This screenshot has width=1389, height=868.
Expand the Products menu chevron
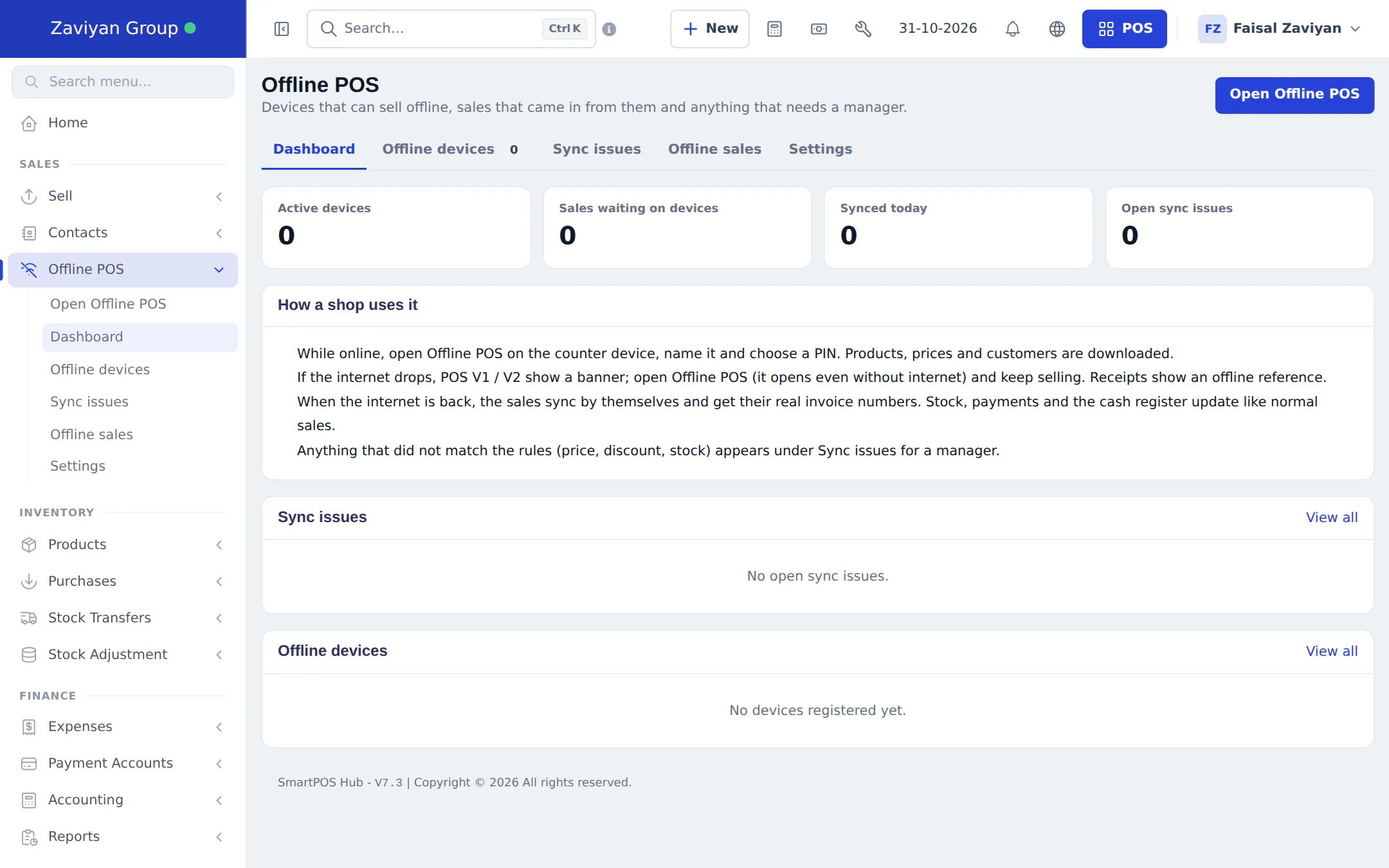pyautogui.click(x=219, y=545)
